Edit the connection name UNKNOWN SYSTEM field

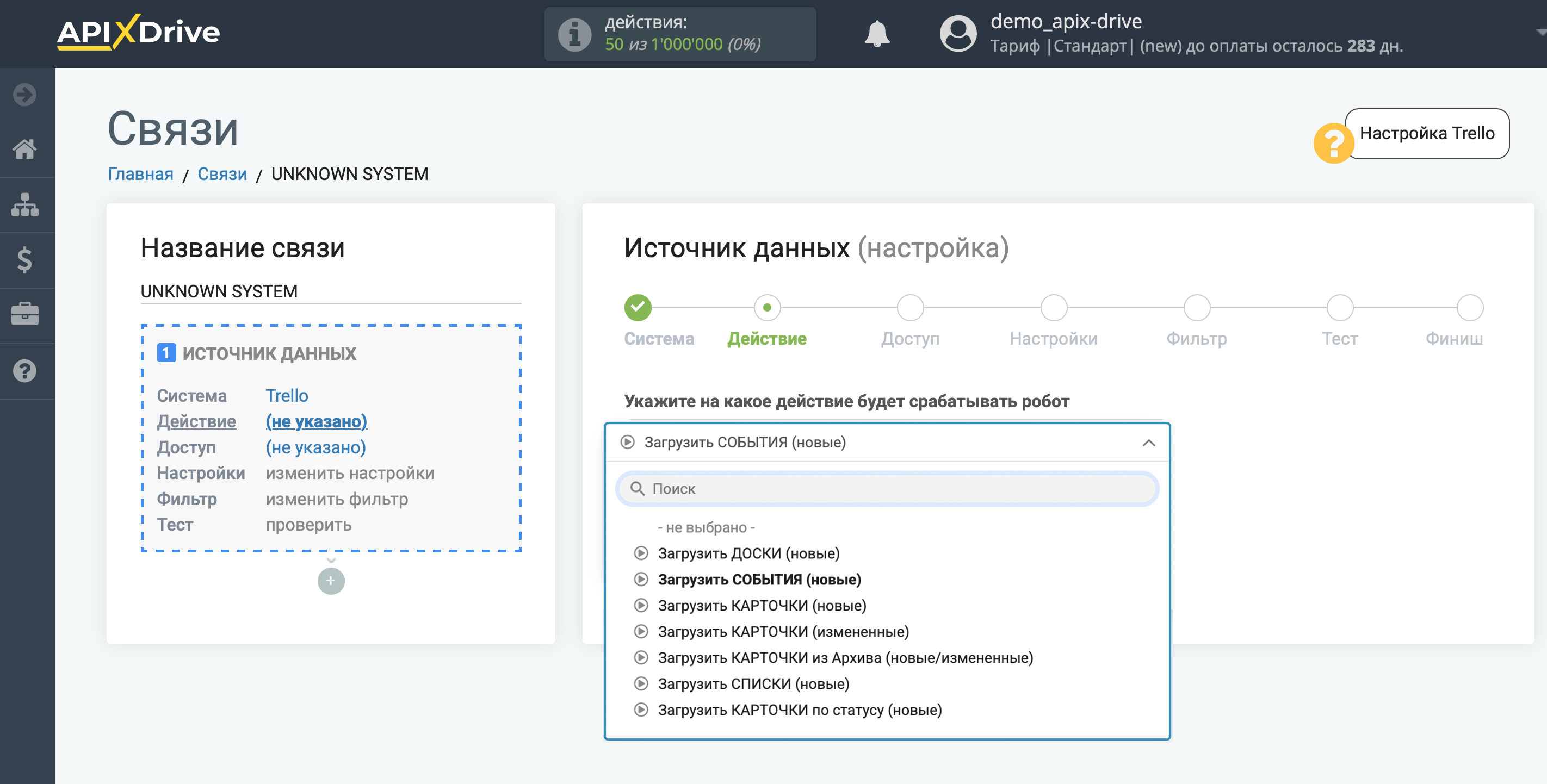(x=331, y=291)
